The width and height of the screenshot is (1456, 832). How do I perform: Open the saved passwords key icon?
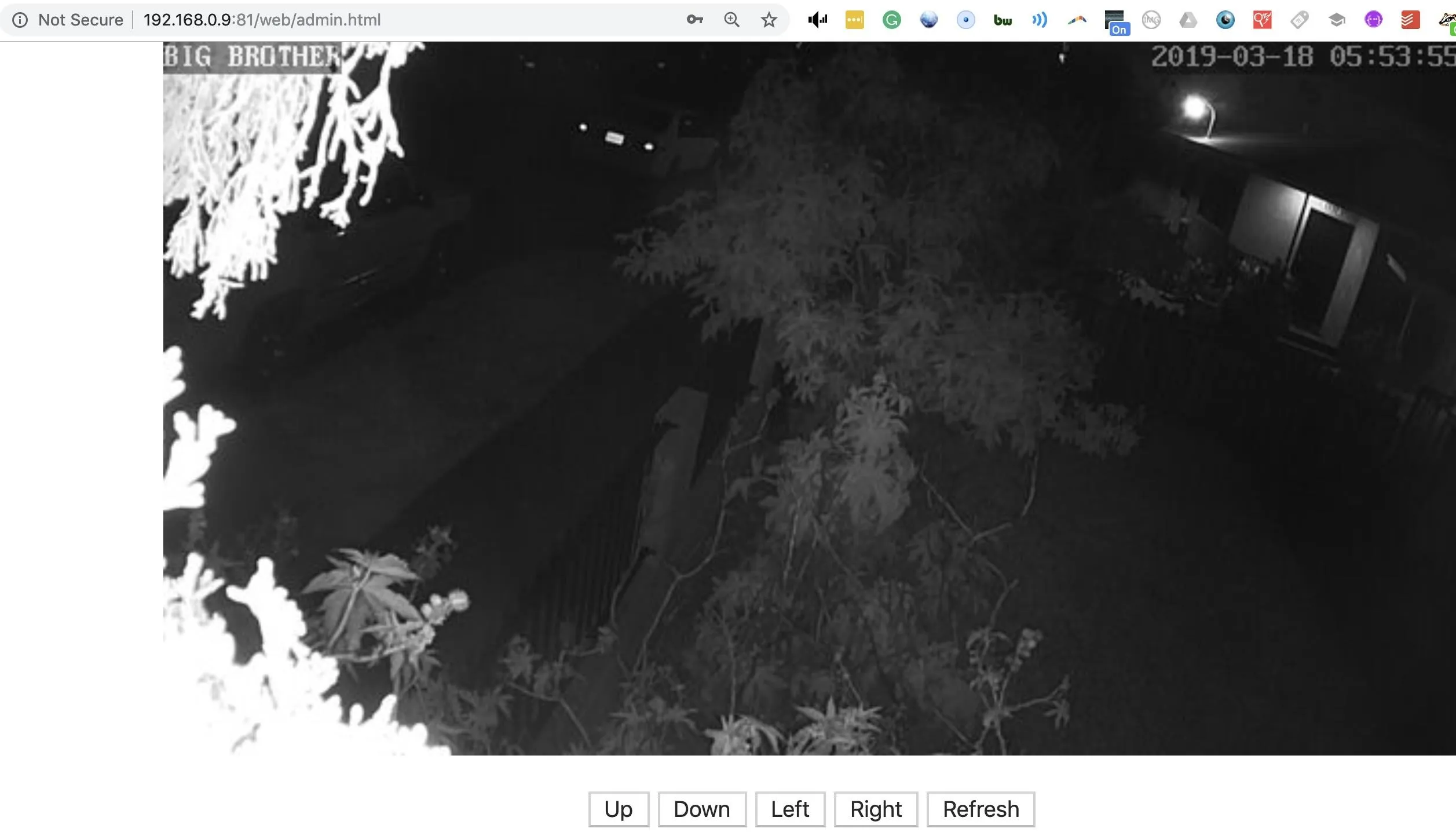(x=694, y=20)
